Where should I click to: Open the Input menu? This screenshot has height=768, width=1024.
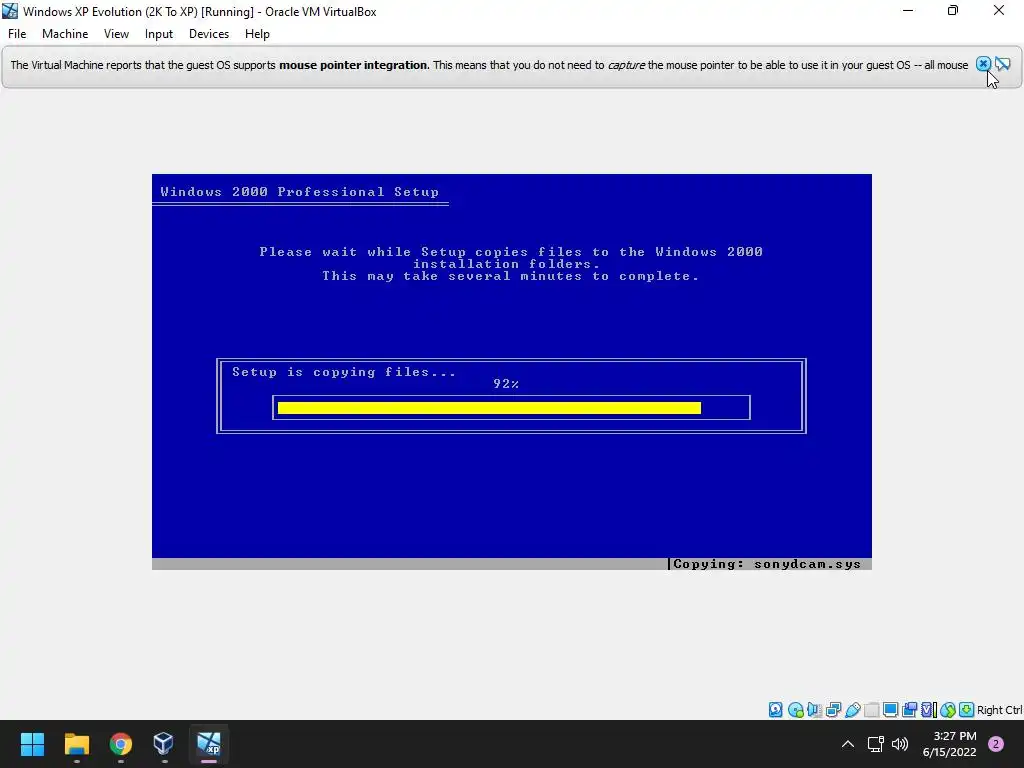pos(159,34)
